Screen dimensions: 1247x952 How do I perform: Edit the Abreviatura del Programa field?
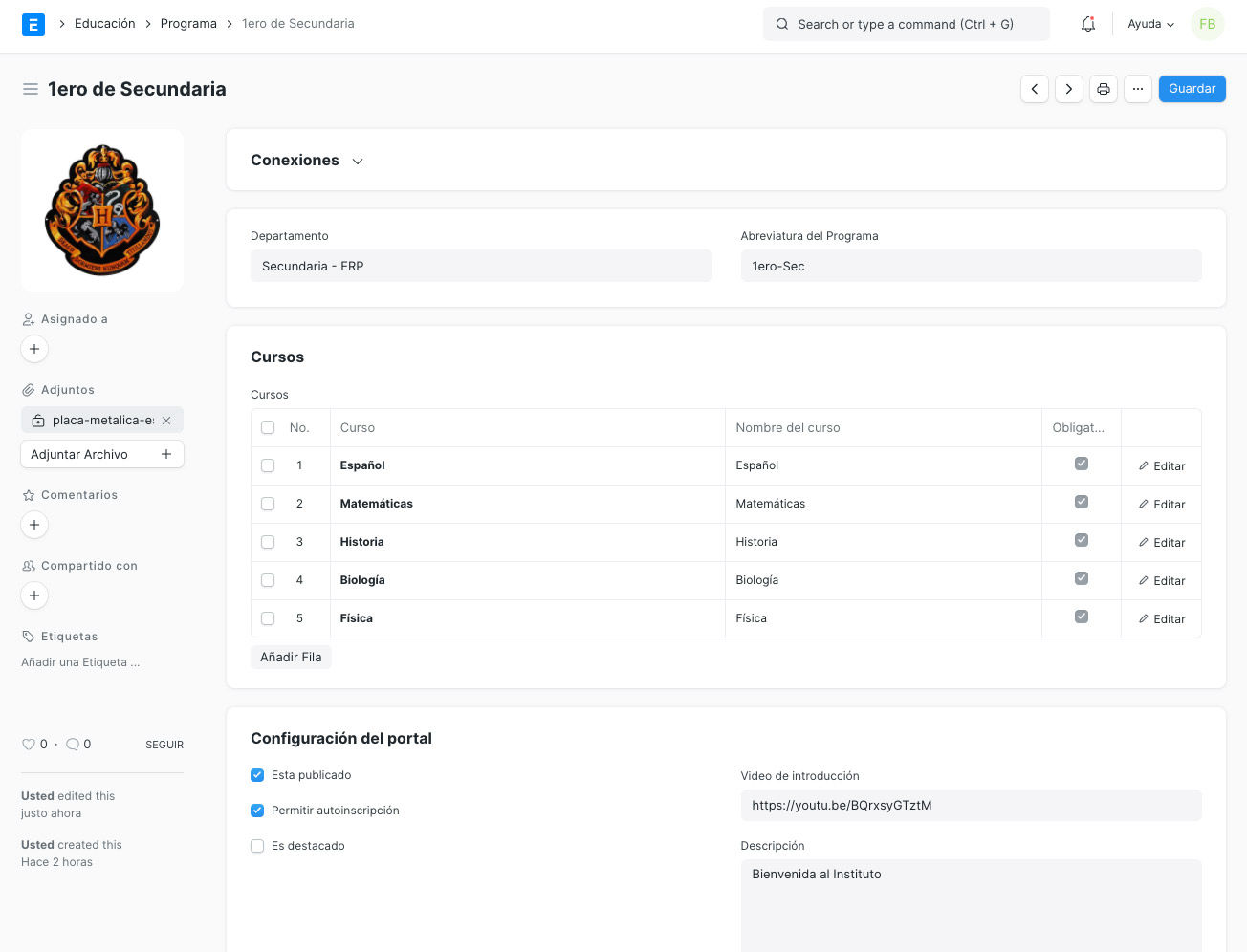(x=971, y=266)
